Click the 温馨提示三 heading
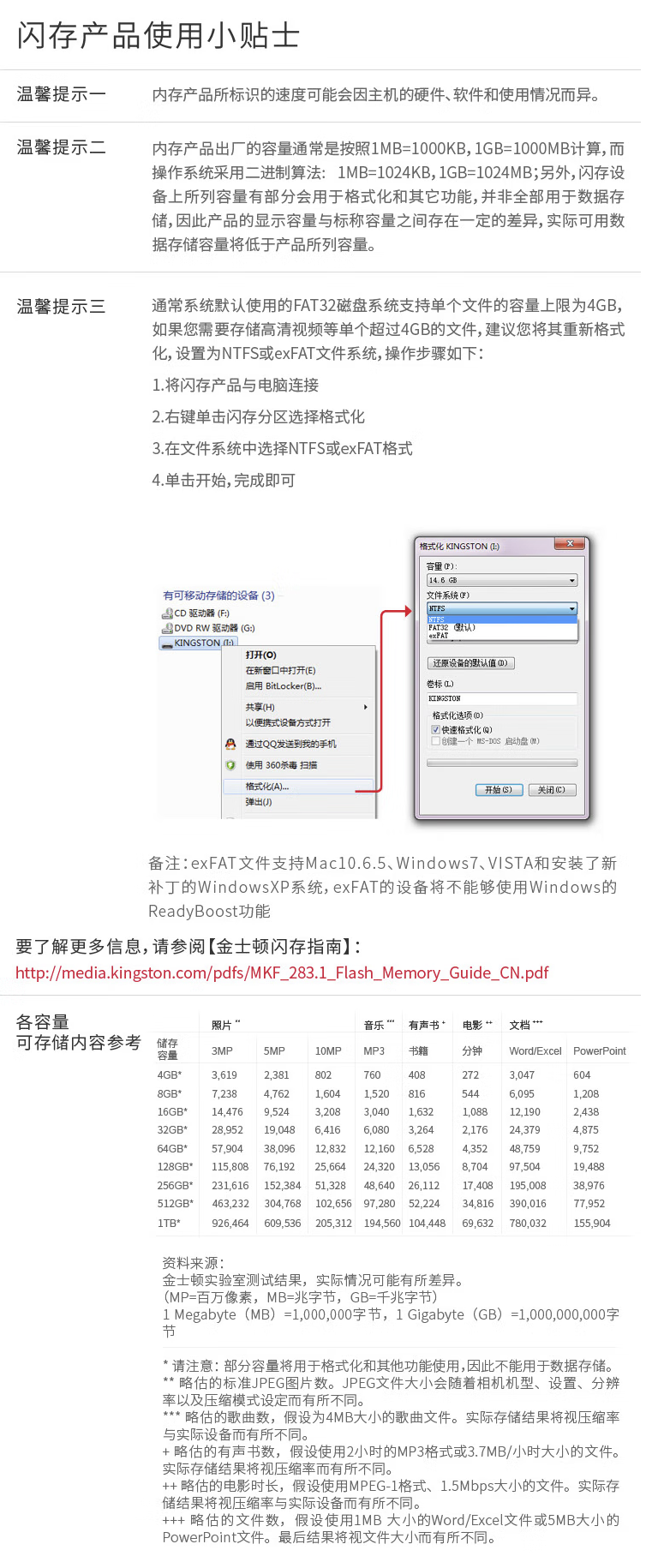Image resolution: width=646 pixels, height=1568 pixels. 62,306
